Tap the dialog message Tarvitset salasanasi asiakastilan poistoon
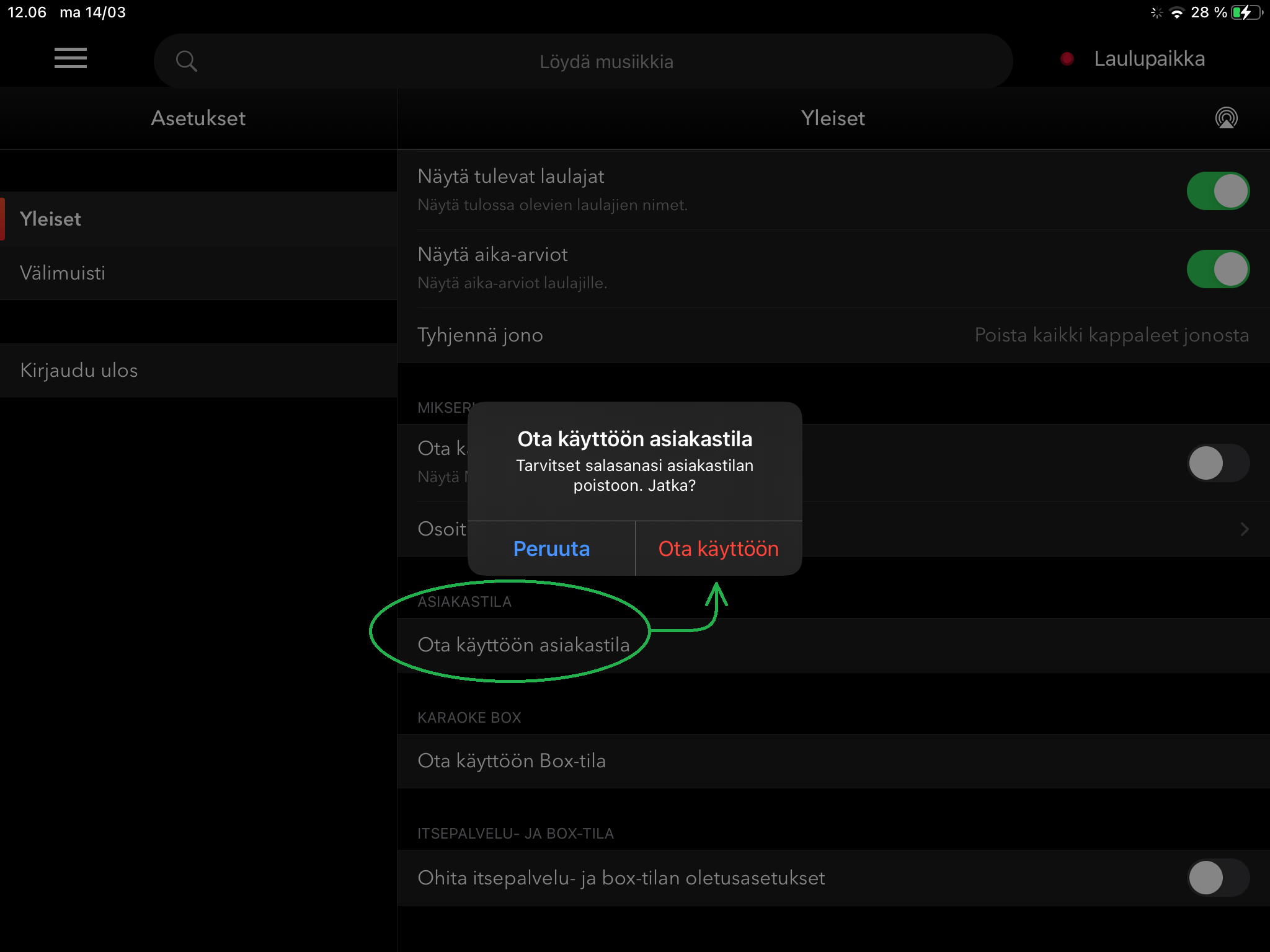The height and width of the screenshot is (952, 1270). click(x=635, y=475)
